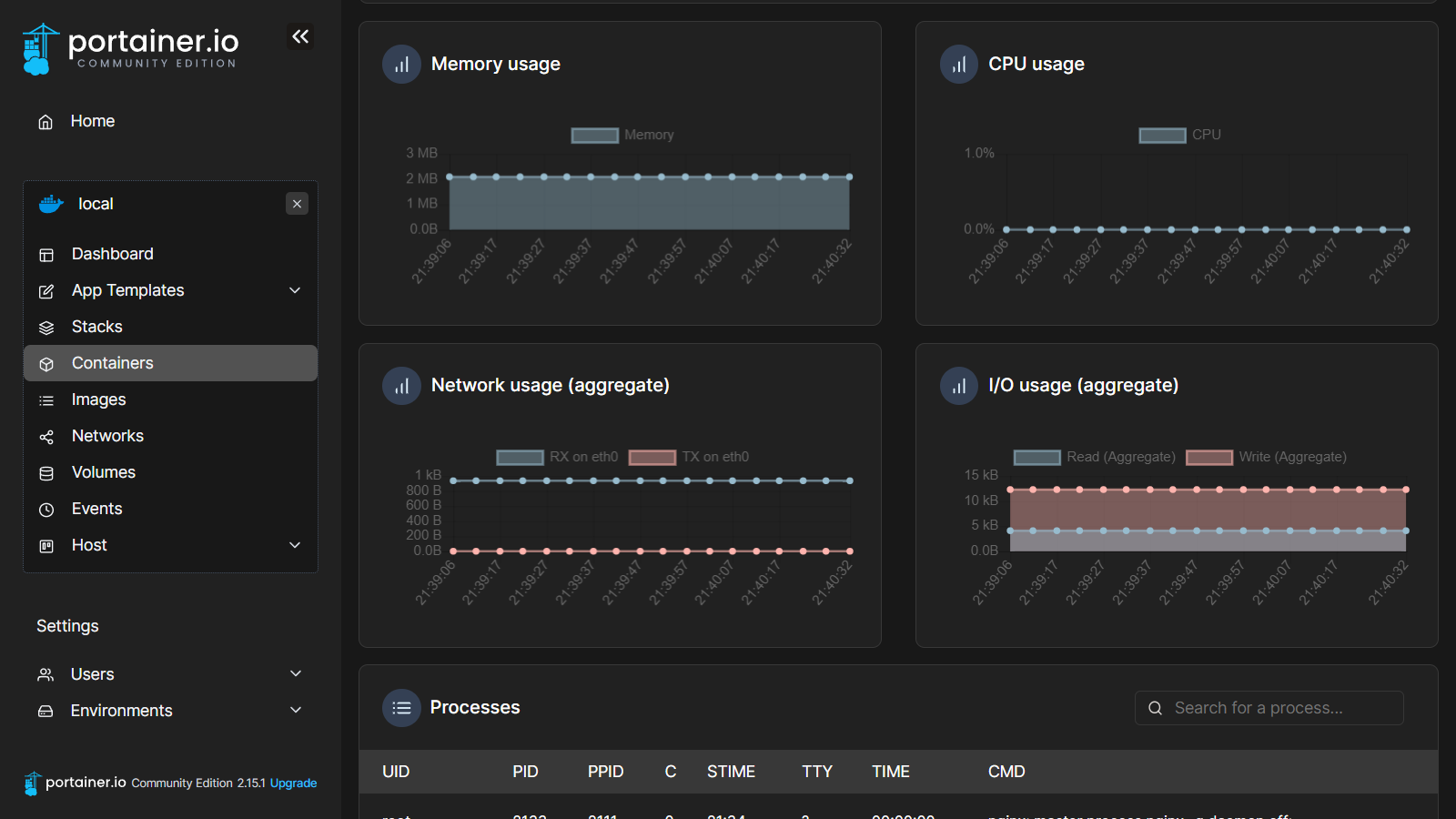Toggle the Write (Aggregate) legend series
Screen dimensions: 1456x819
[x=1266, y=457]
